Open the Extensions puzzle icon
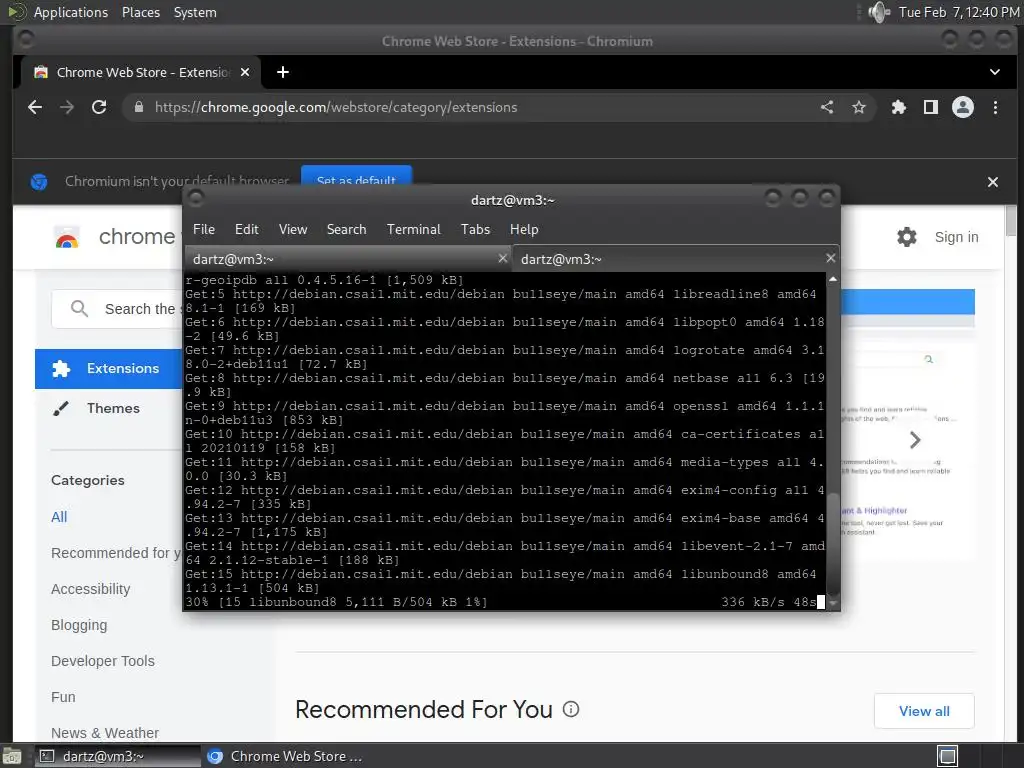 (x=899, y=107)
